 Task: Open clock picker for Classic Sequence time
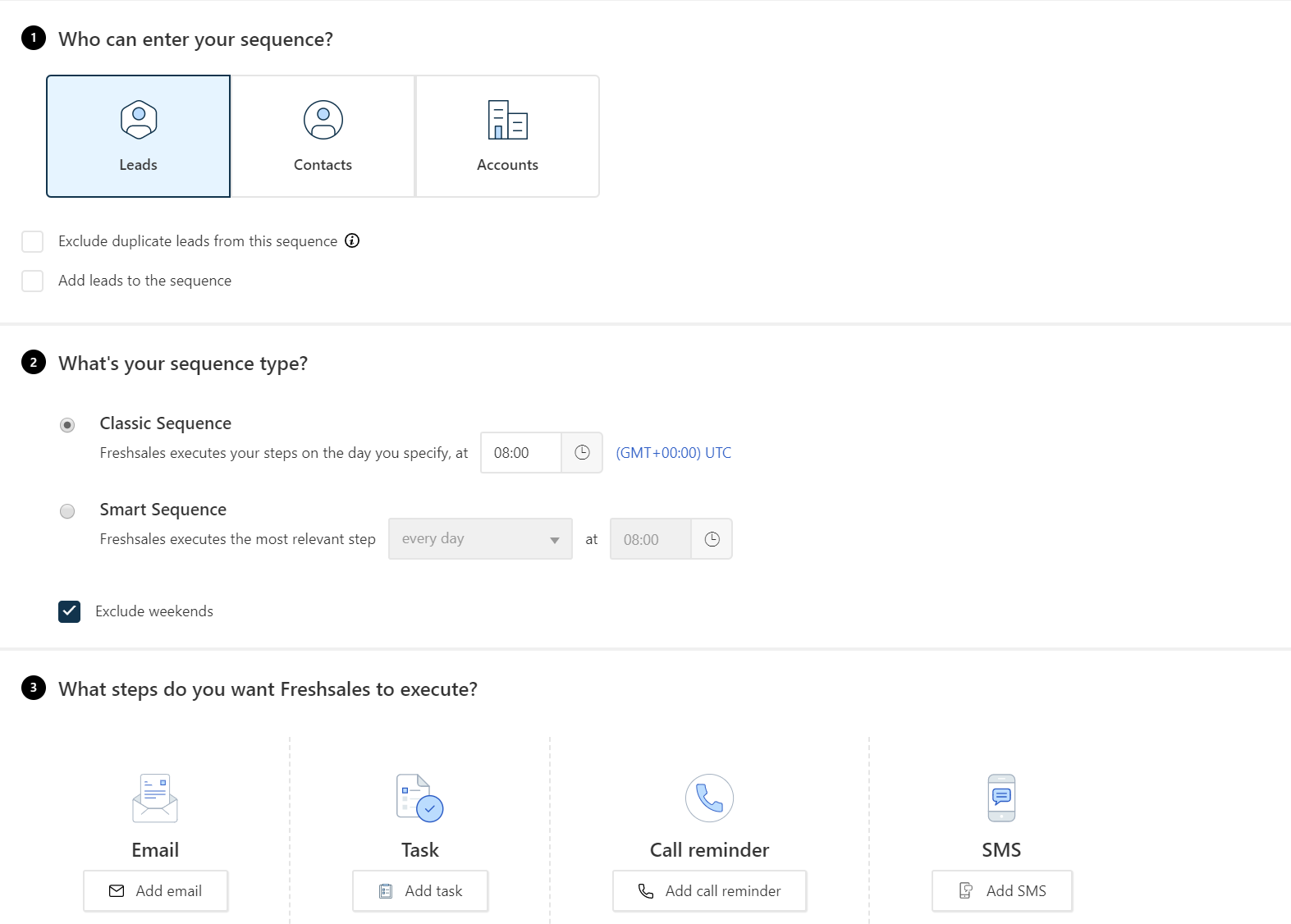582,453
